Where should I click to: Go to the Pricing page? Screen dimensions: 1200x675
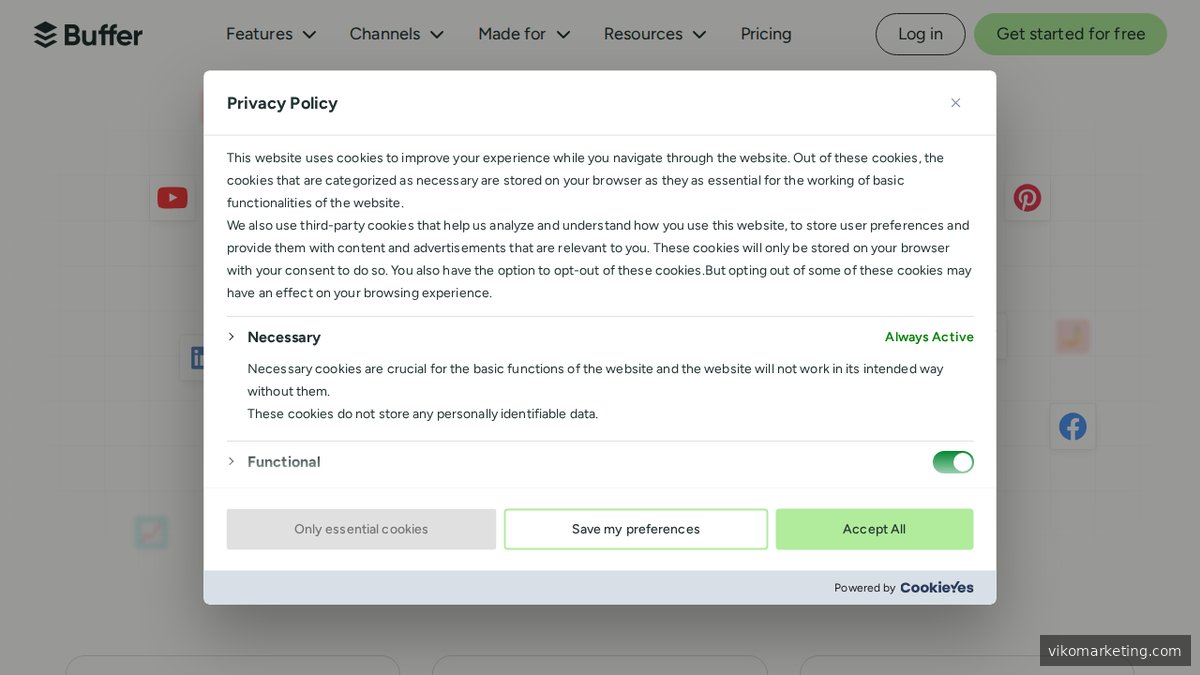coord(766,34)
